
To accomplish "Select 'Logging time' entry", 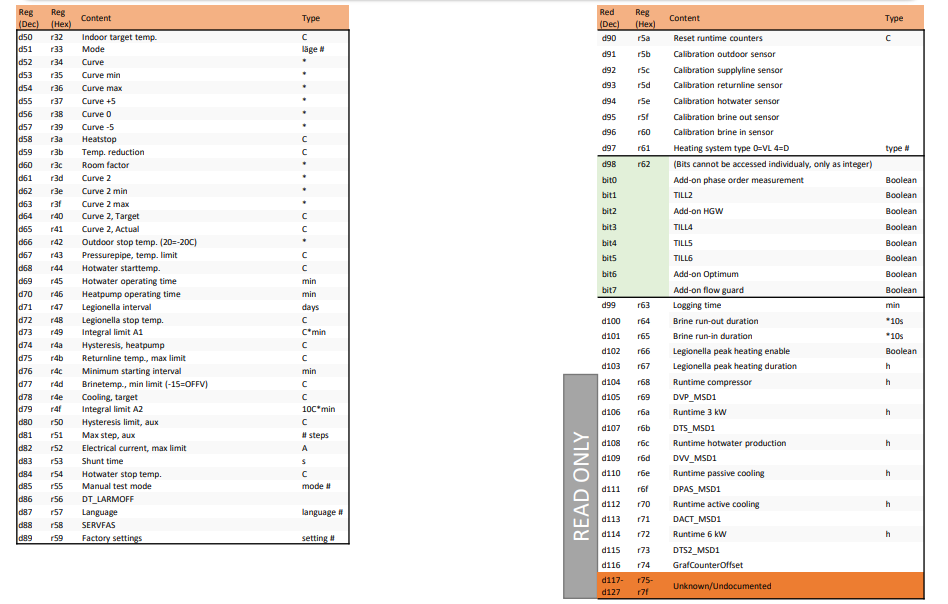I will (696, 305).
